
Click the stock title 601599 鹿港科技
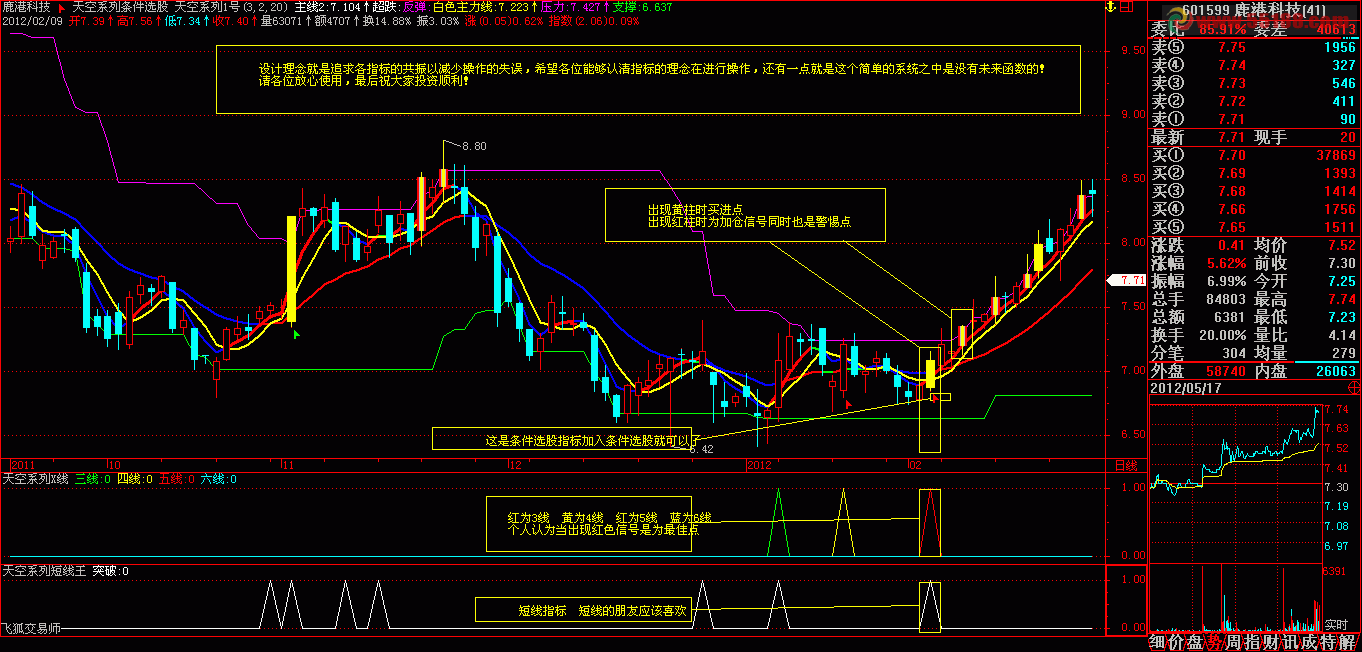point(1253,10)
